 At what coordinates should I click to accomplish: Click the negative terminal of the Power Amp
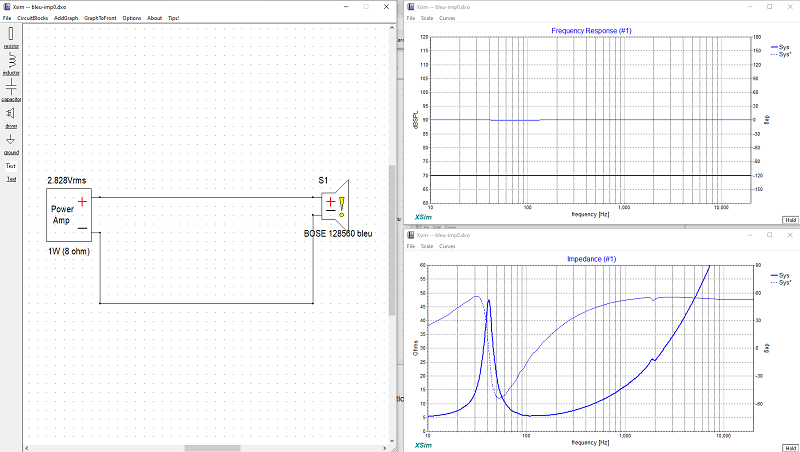tap(82, 229)
